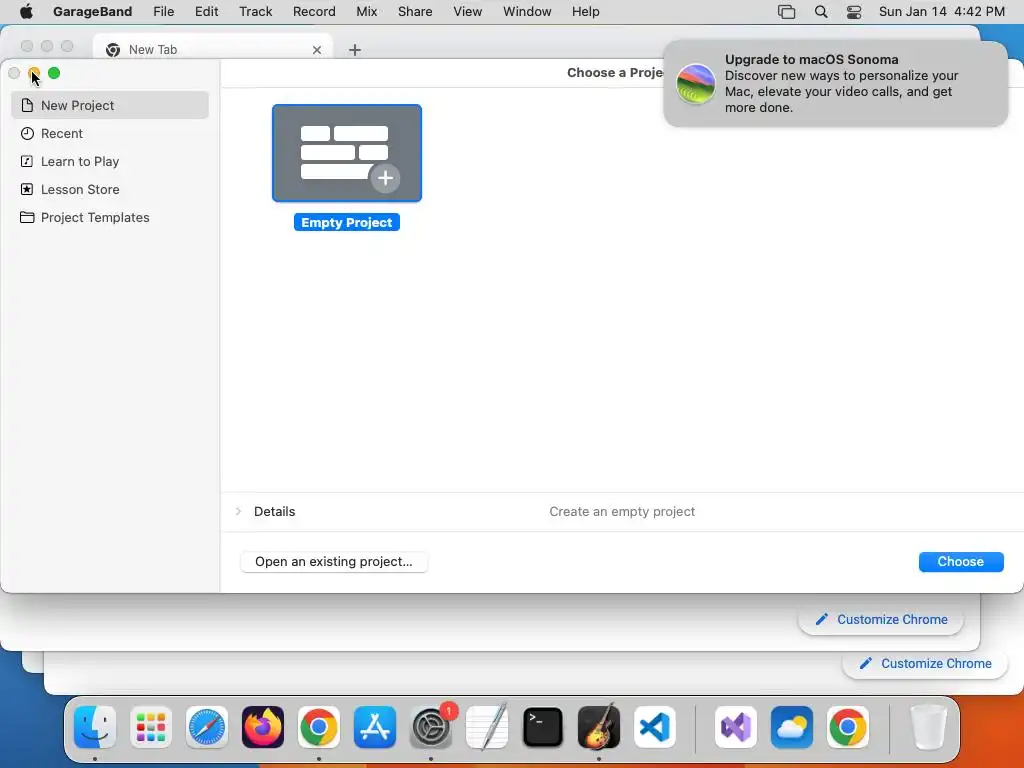Open TextEdit from the Dock
This screenshot has height=768, width=1024.
click(487, 727)
